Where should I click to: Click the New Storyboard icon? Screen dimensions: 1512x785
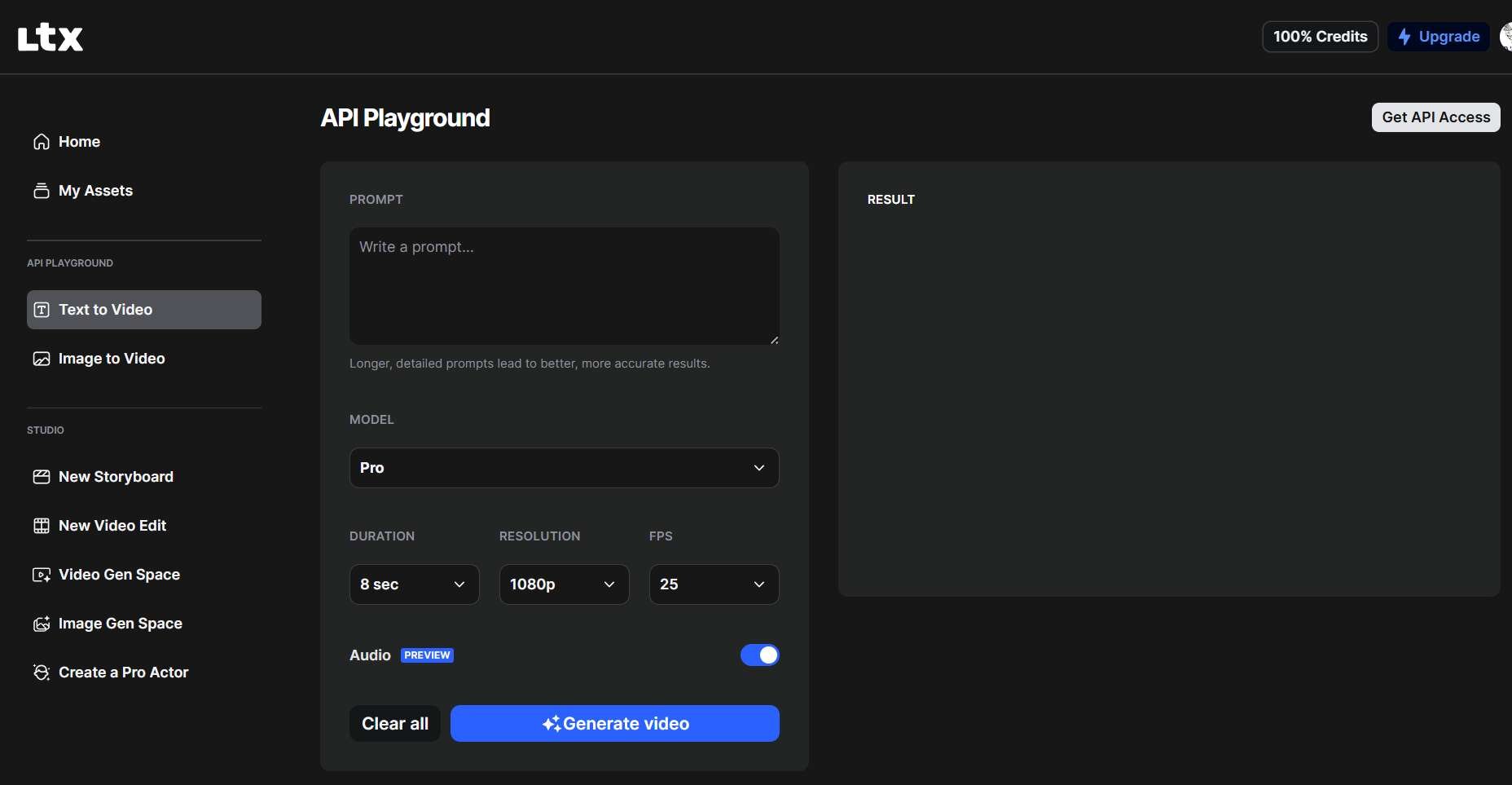[42, 477]
